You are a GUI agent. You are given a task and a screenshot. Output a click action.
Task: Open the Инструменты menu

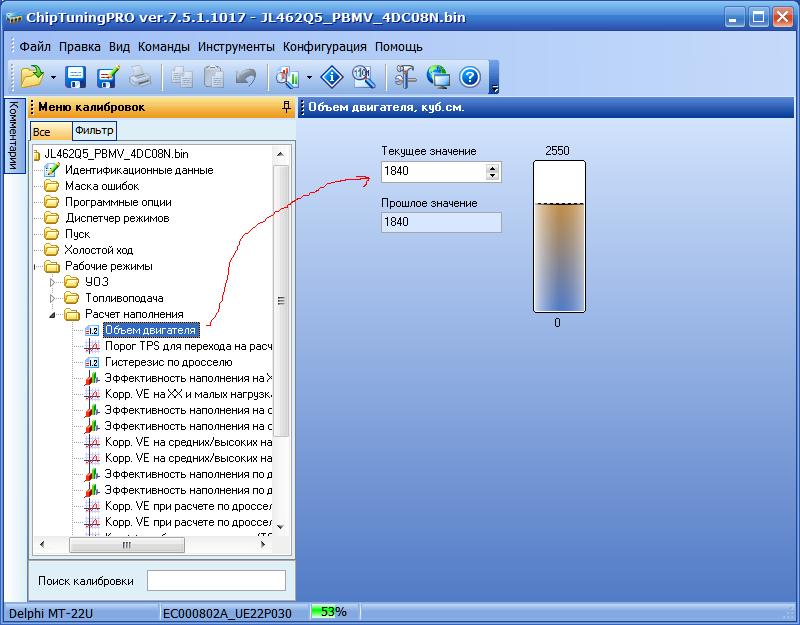236,47
